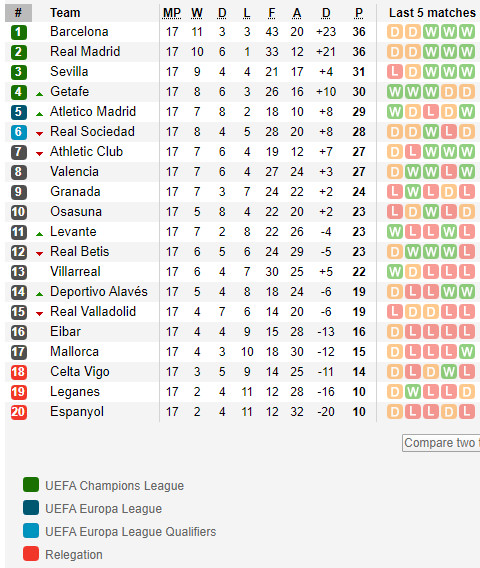Click the dark blue position 5 badge
This screenshot has width=480, height=568.
18,112
